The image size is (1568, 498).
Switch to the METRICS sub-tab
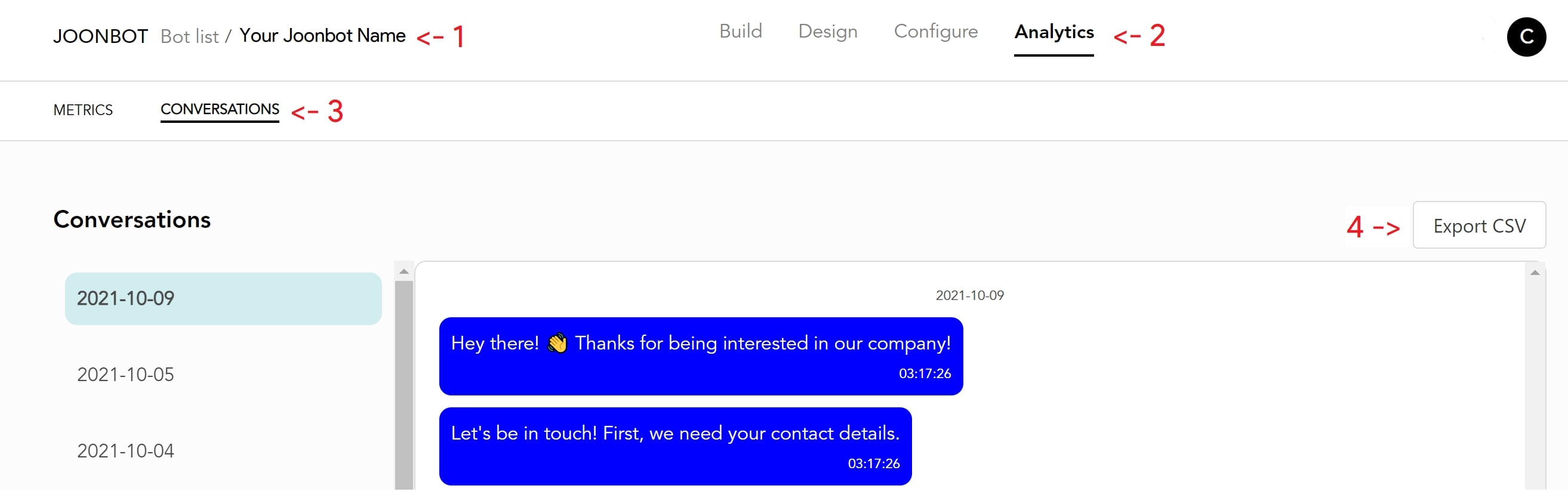pos(83,110)
